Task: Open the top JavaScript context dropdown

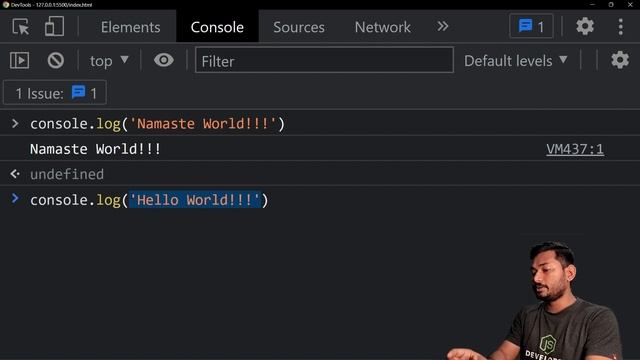Action: click(109, 61)
